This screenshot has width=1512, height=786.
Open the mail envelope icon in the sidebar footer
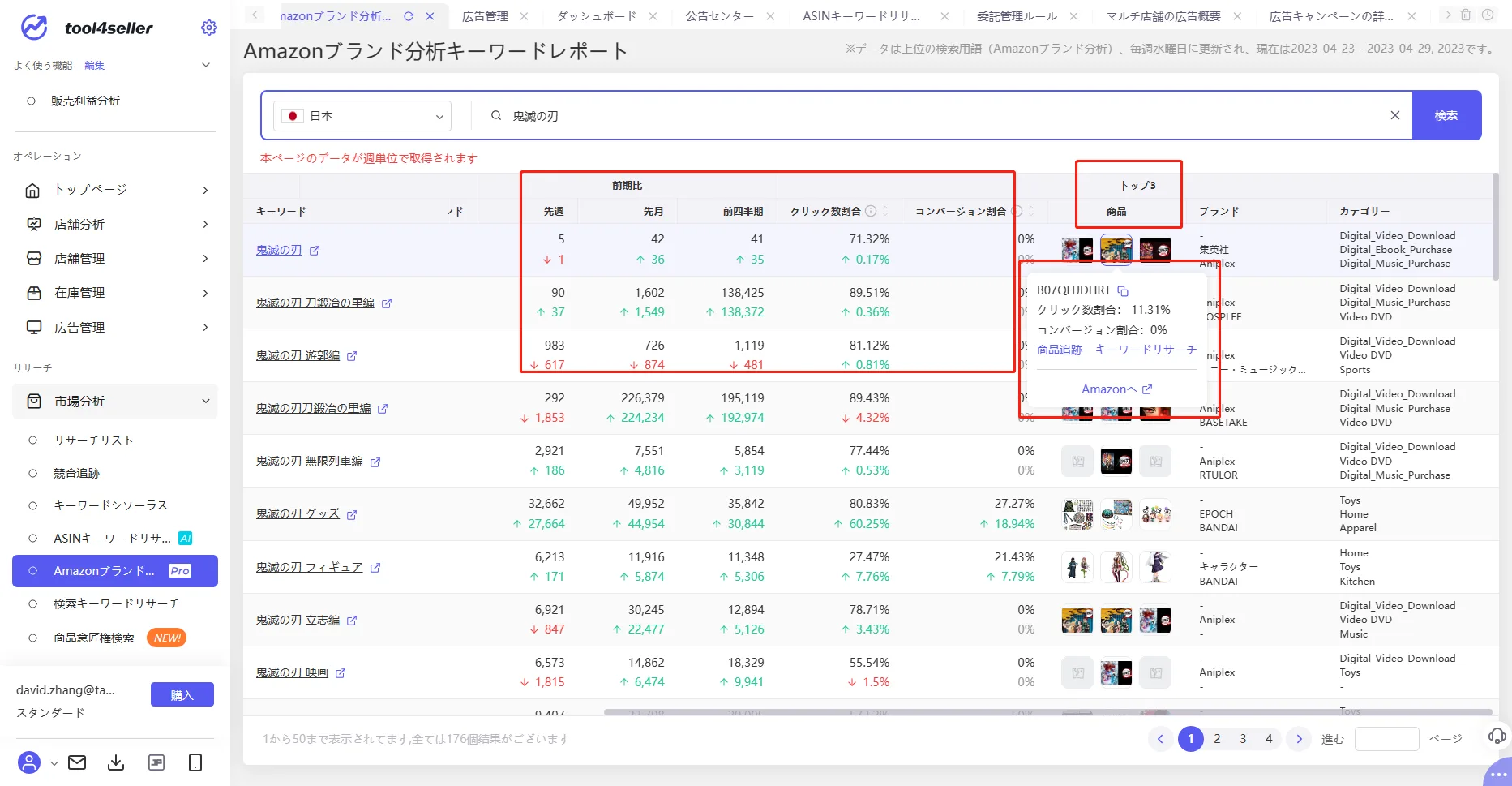click(77, 762)
